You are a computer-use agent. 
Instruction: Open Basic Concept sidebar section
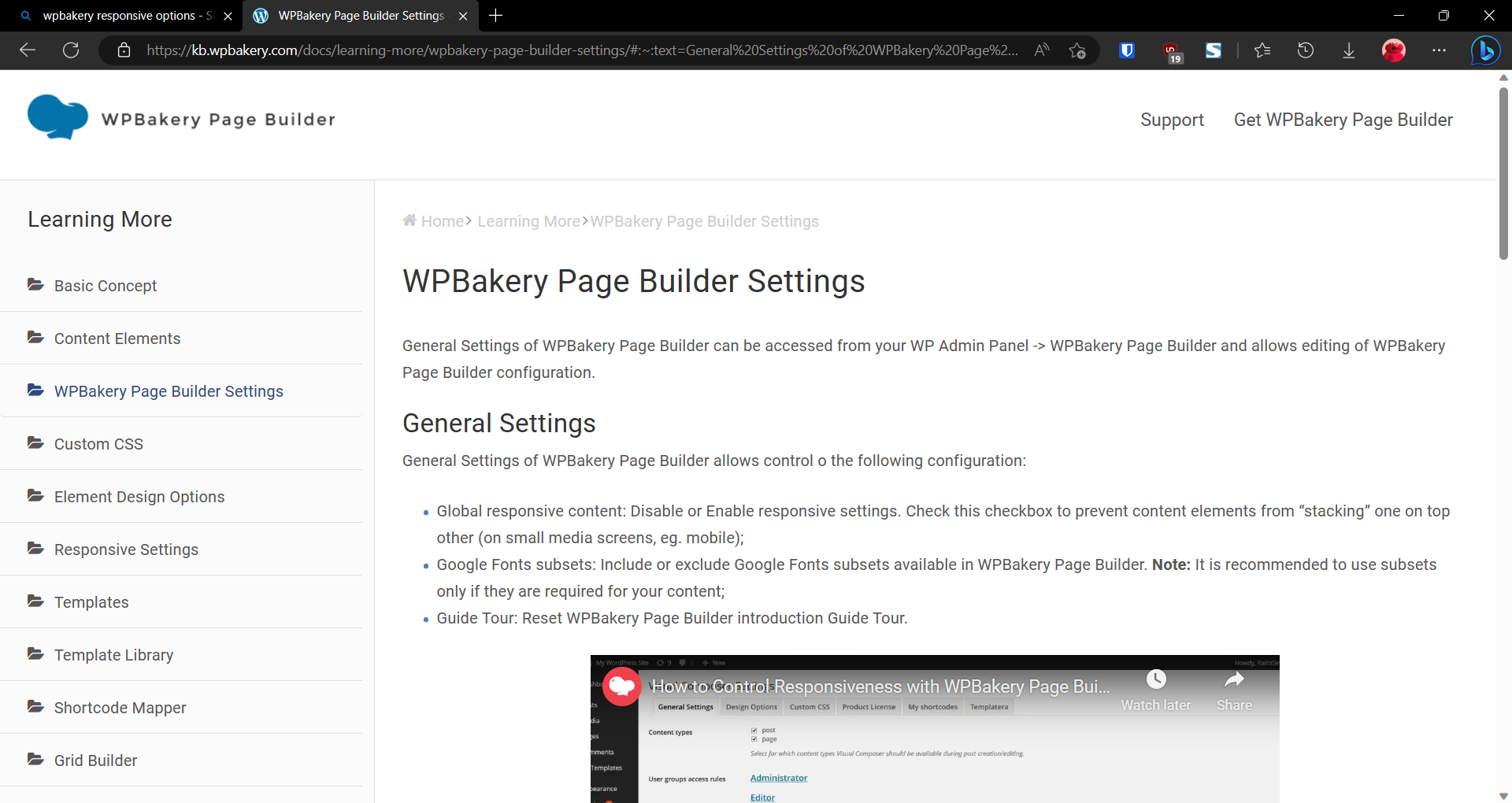coord(106,286)
